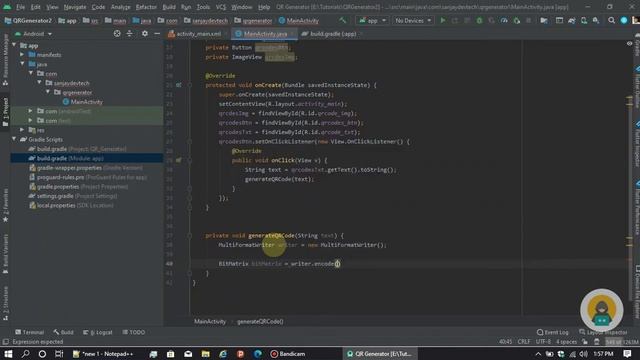Collapse the Gradle Scripts node
Viewport: 640px width, 360px height.
14,139
